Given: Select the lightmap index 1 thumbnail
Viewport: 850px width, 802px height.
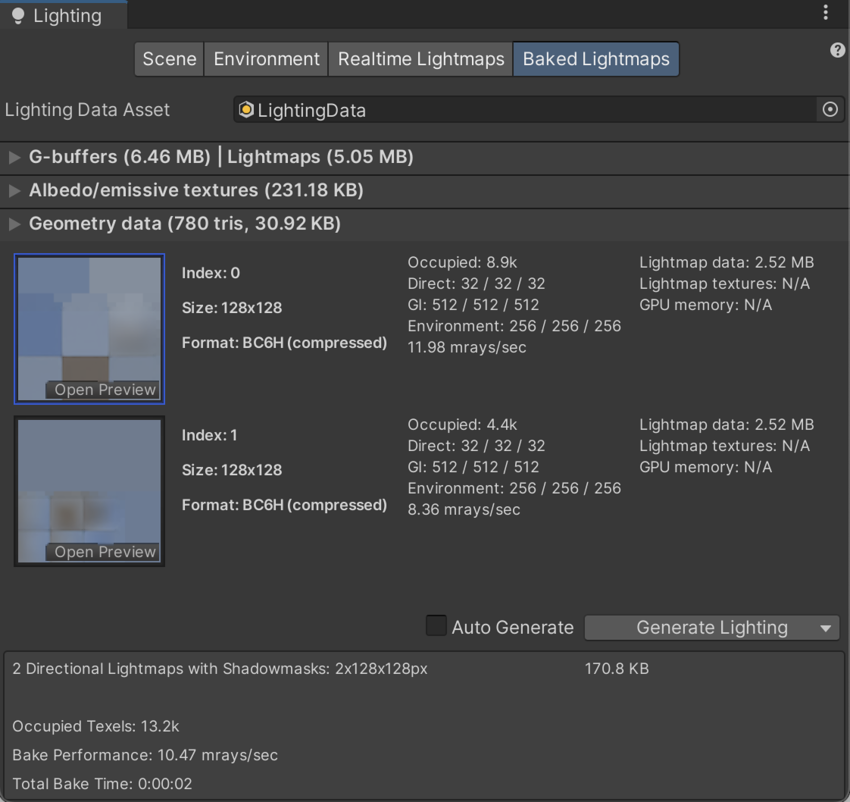Looking at the screenshot, I should click(x=89, y=480).
